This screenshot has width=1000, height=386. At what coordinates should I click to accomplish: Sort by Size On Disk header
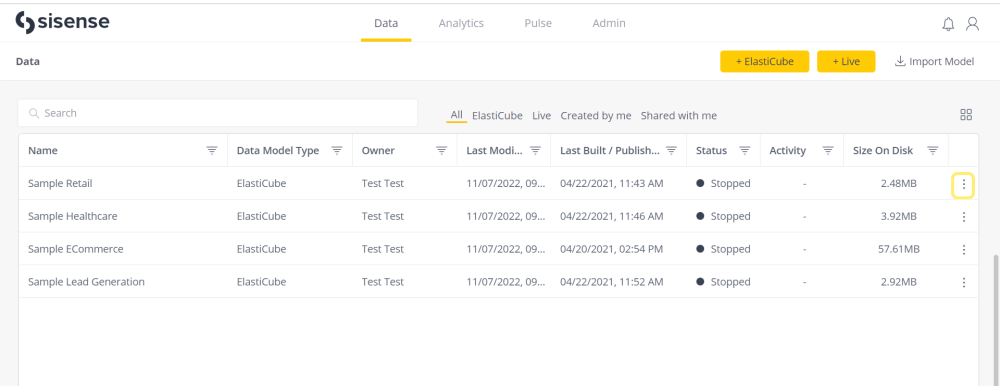coord(883,151)
